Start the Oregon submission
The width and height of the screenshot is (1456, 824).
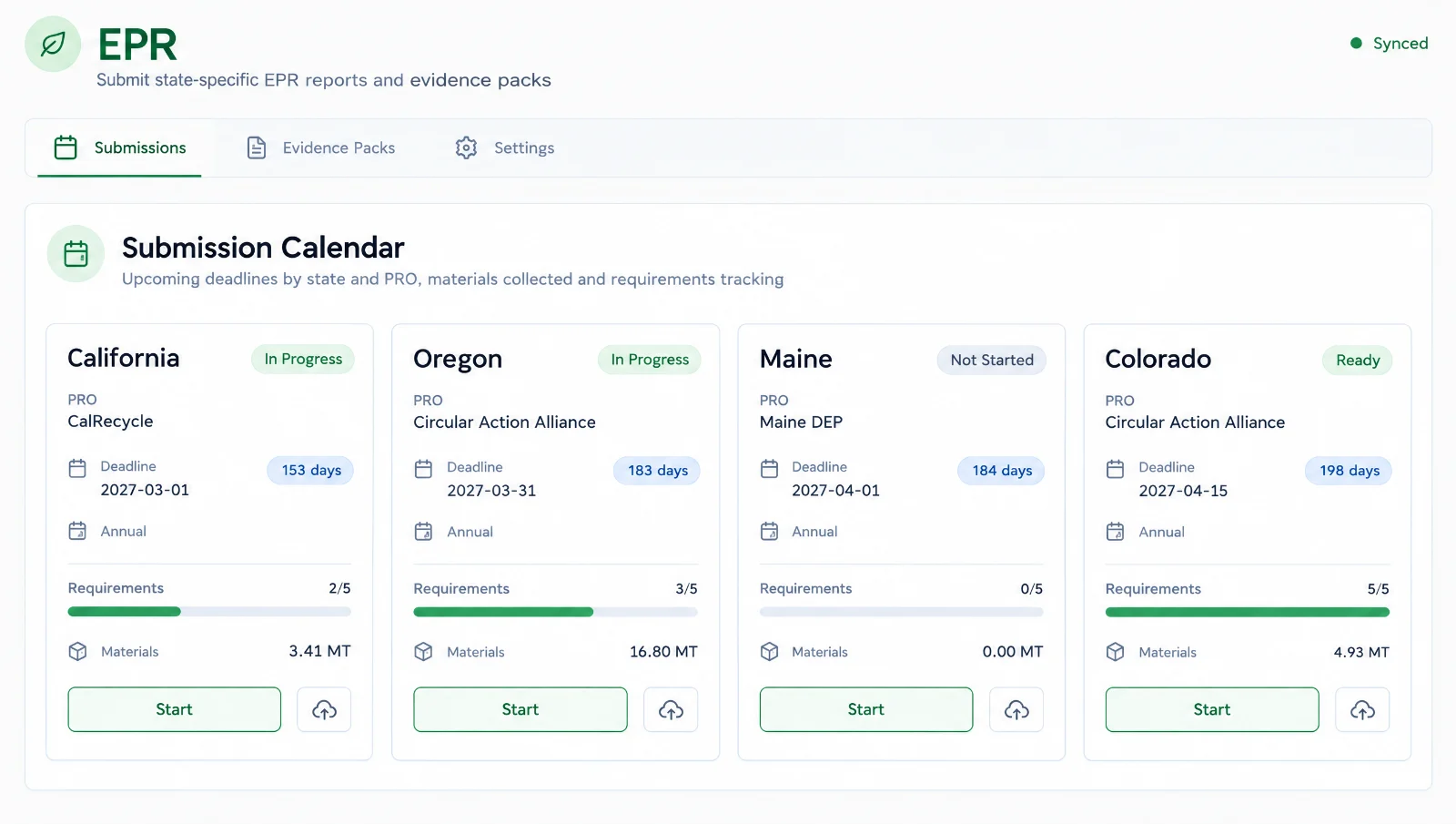(521, 710)
